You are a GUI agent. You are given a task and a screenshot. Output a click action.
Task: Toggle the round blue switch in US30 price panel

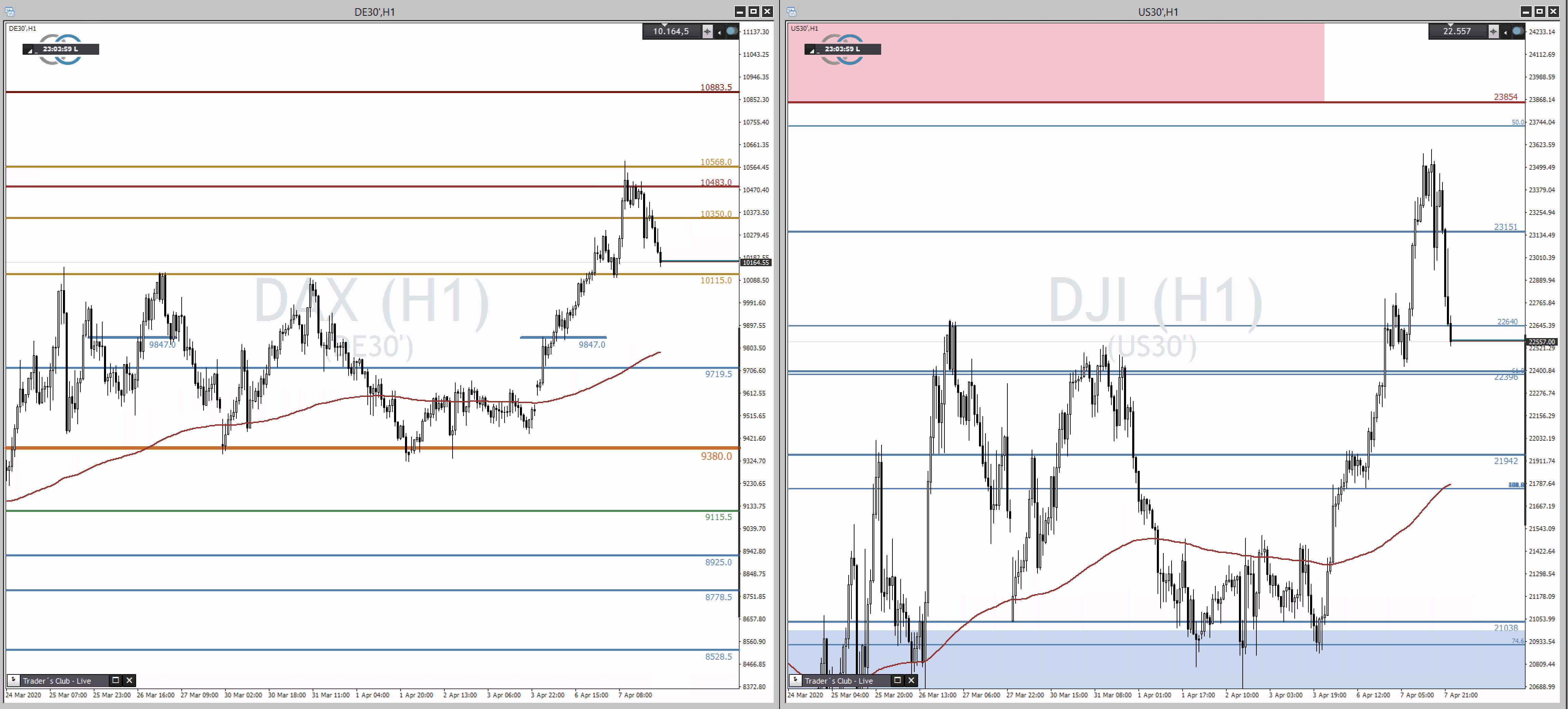[1517, 31]
